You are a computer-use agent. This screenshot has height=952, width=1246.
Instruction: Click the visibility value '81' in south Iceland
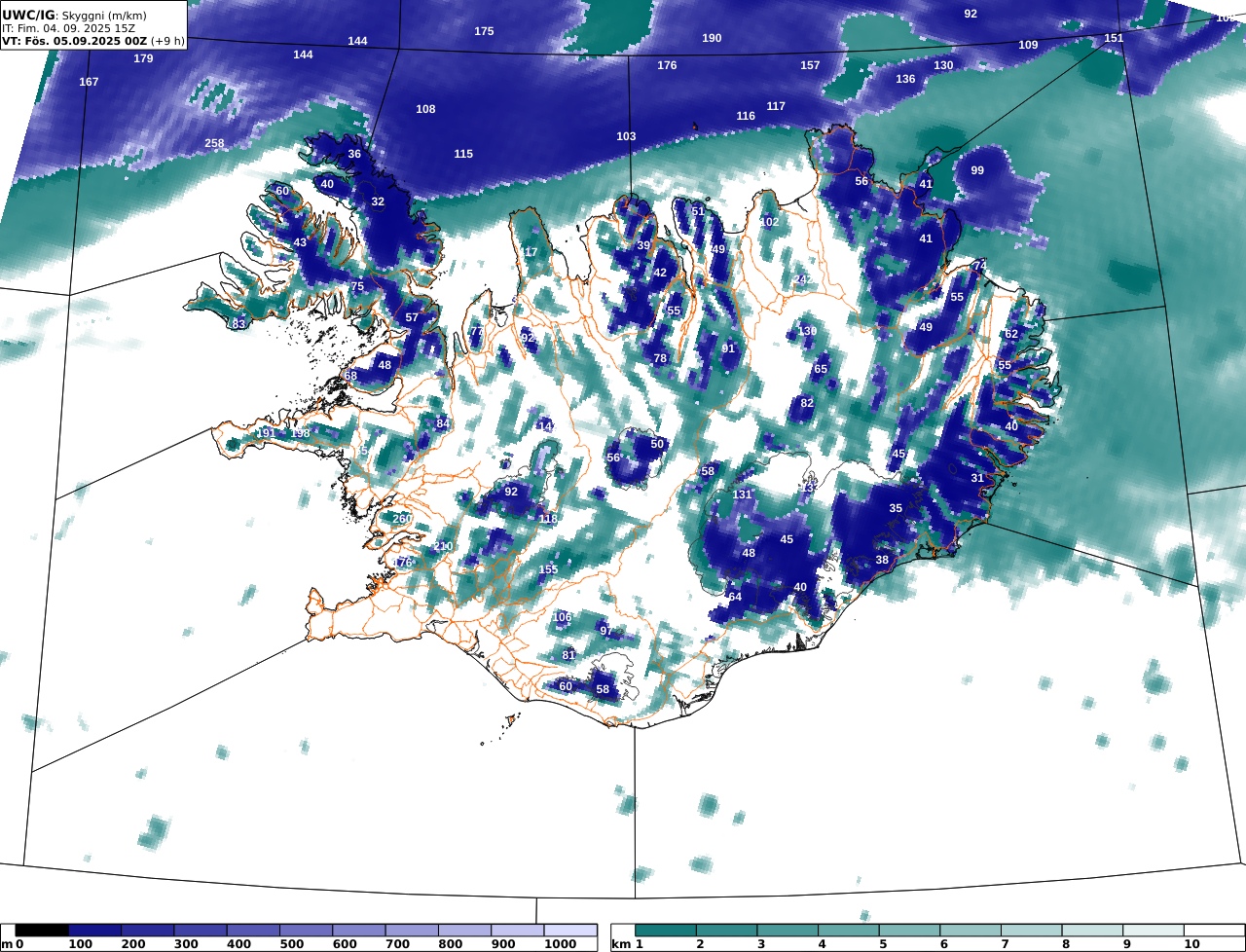point(568,655)
